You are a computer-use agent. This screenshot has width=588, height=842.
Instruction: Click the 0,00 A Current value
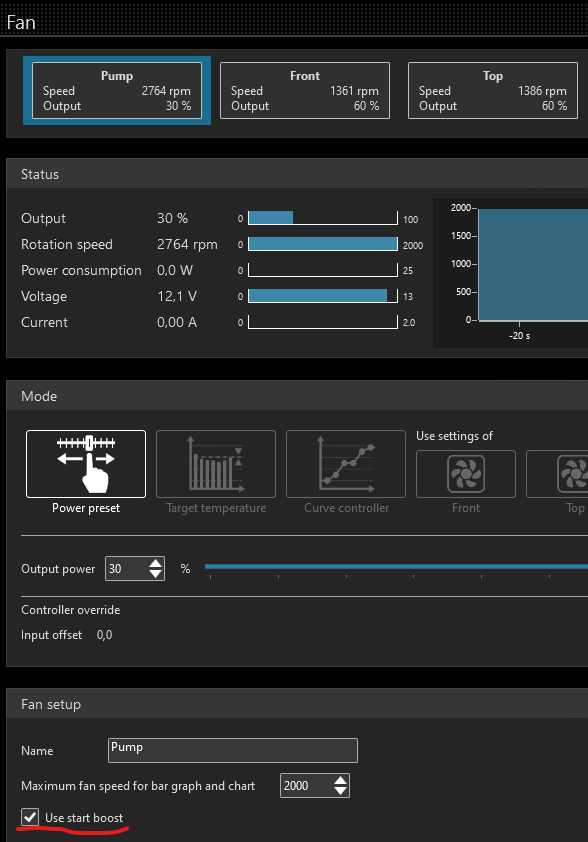(177, 322)
